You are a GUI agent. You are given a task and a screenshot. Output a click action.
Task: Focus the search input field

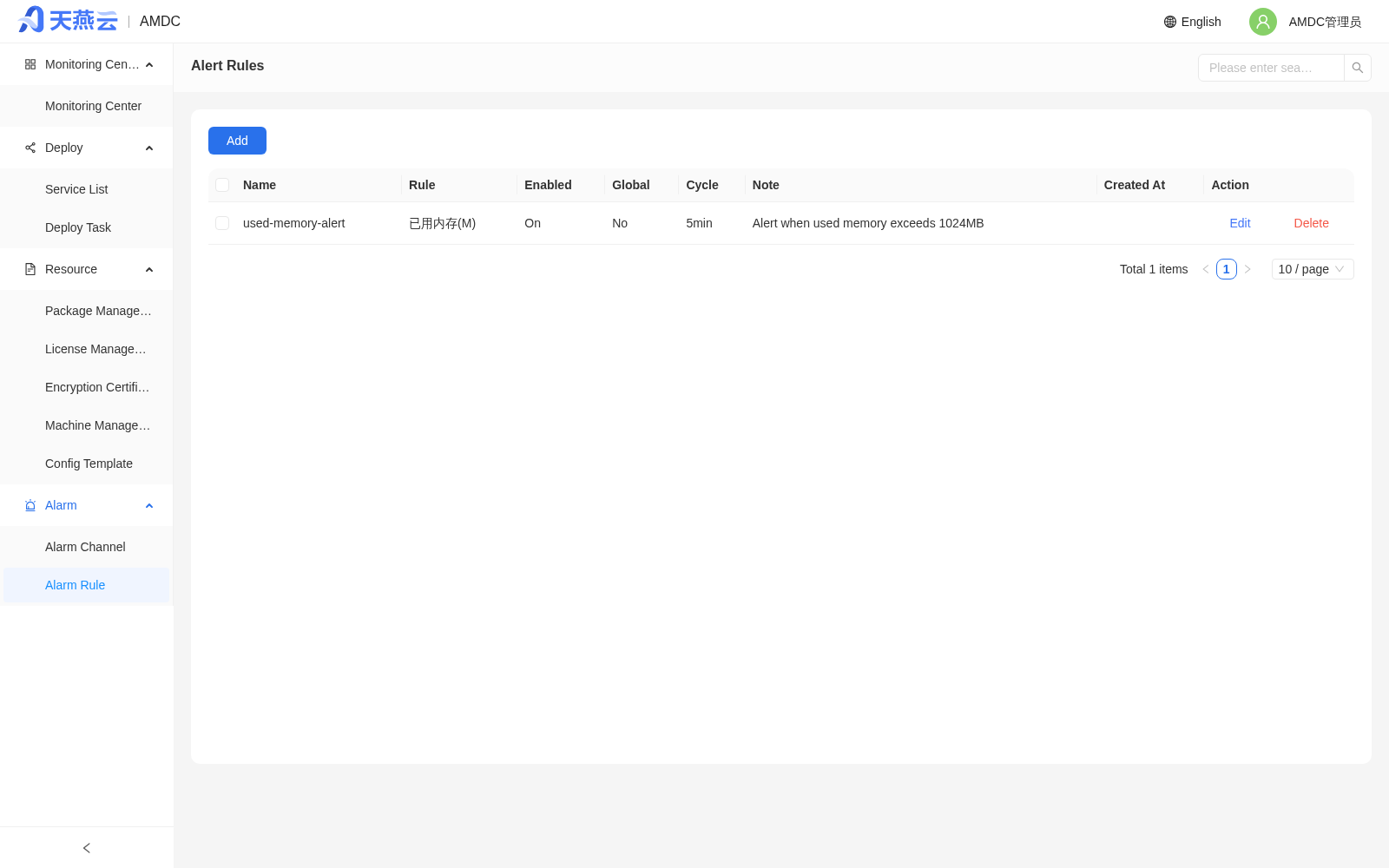pos(1271,68)
